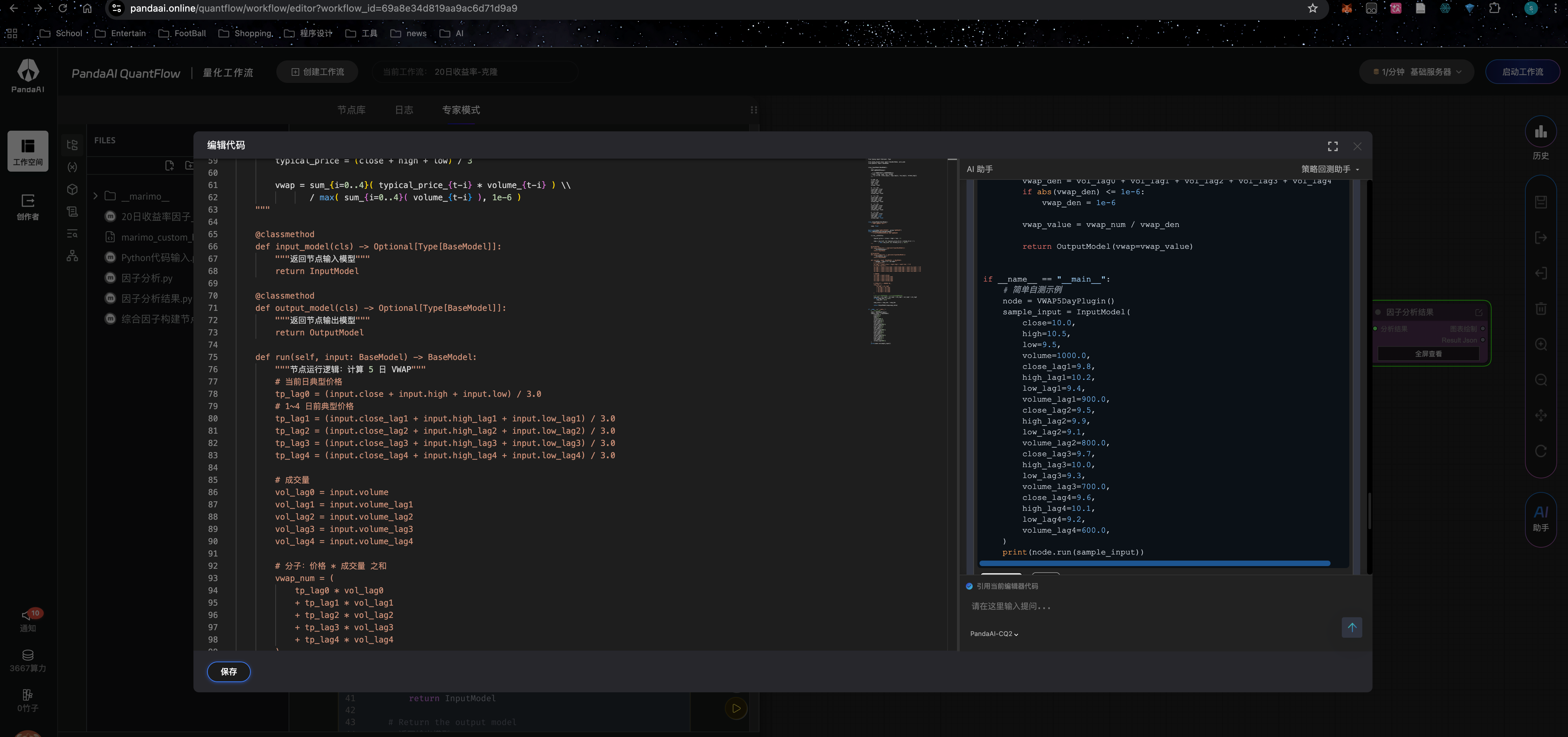The width and height of the screenshot is (1568, 737).
Task: Open the 因子分析结果.py file
Action: [x=157, y=299]
